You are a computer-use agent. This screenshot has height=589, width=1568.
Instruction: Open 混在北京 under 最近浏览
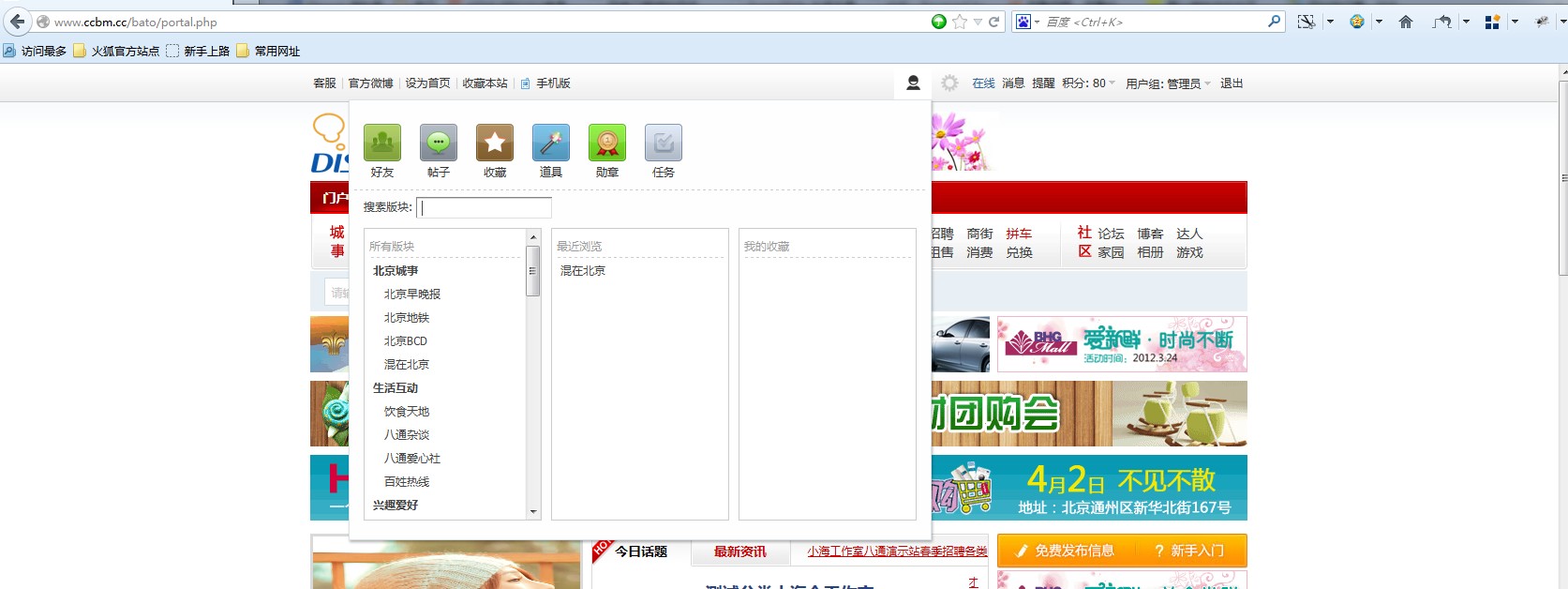[x=583, y=271]
